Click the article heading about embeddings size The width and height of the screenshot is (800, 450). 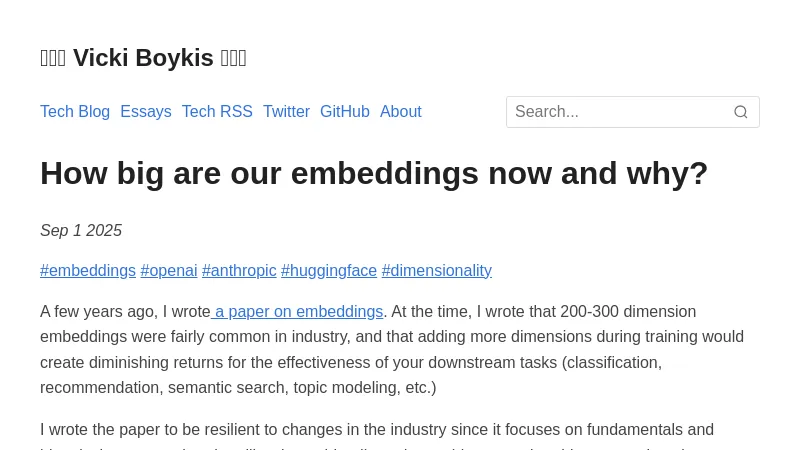pos(374,173)
